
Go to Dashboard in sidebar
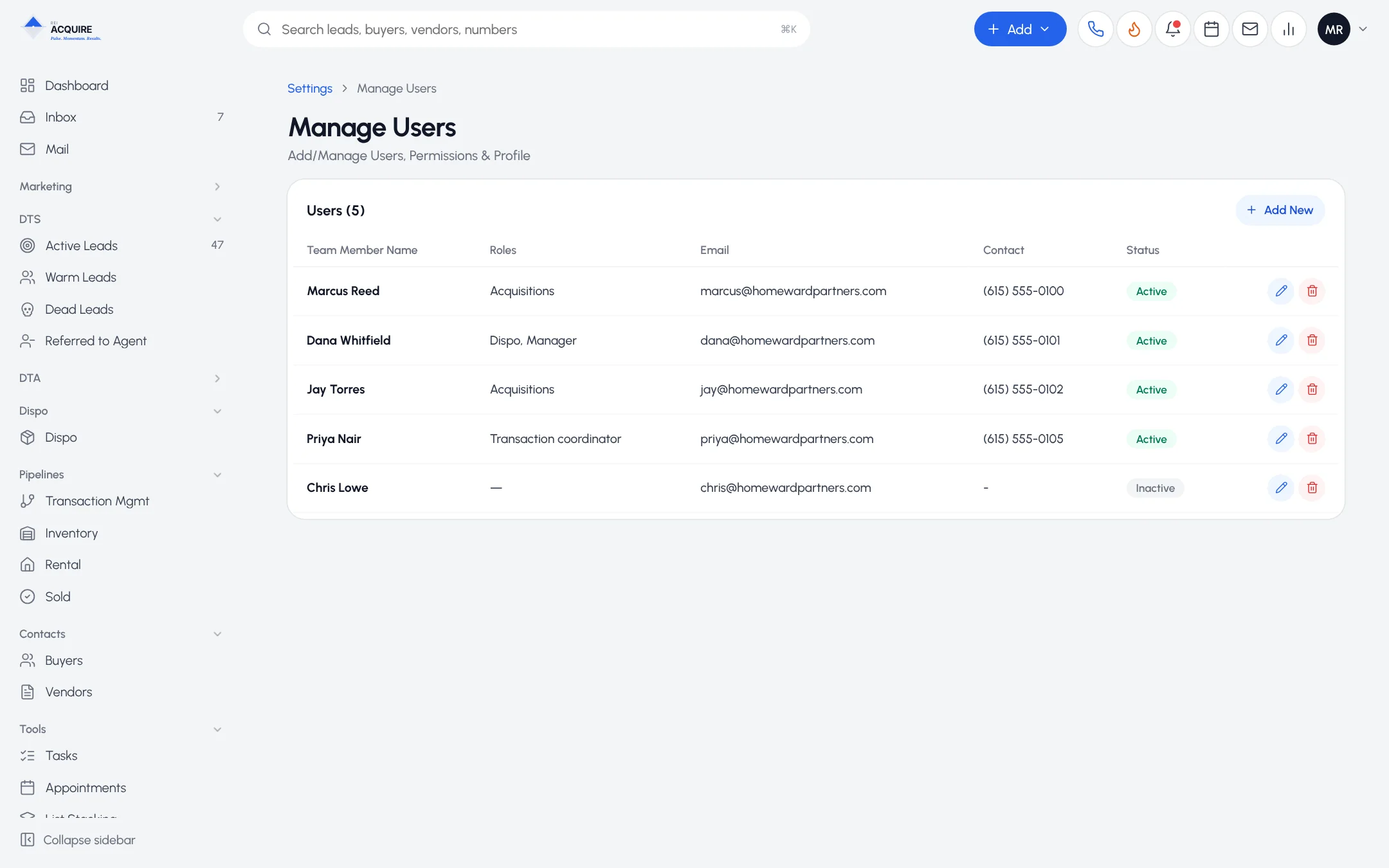click(120, 86)
